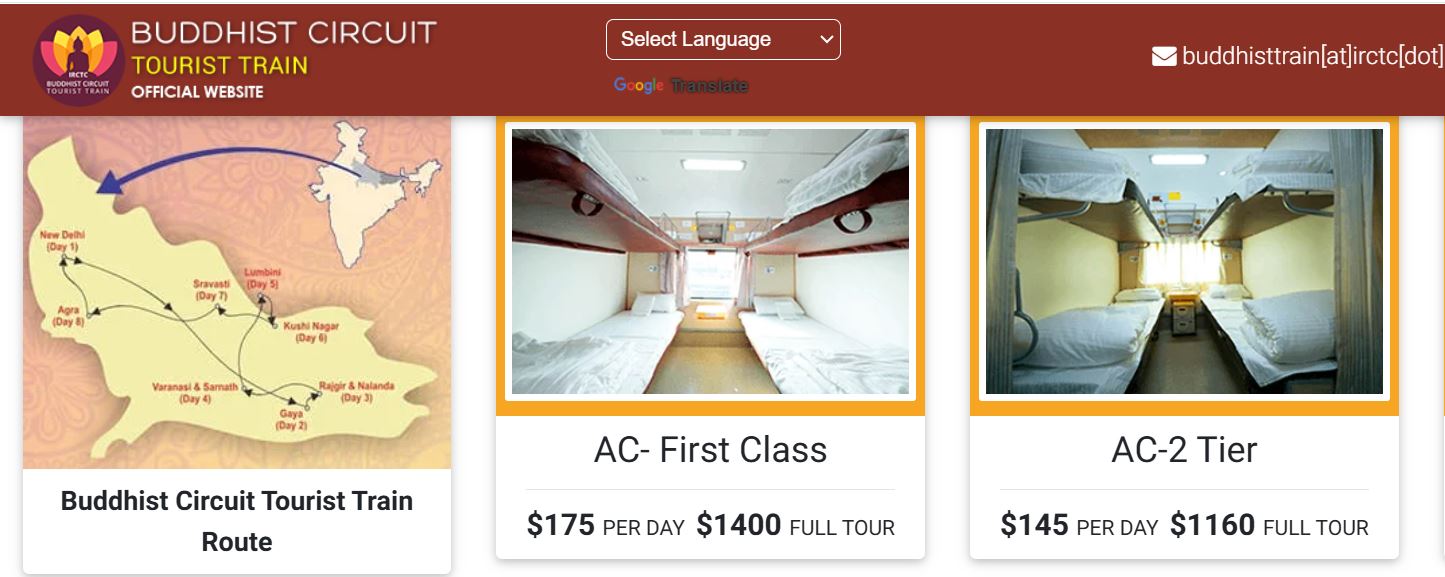Click the buddhisttrain[at]irctc[dot] email address

click(1310, 57)
